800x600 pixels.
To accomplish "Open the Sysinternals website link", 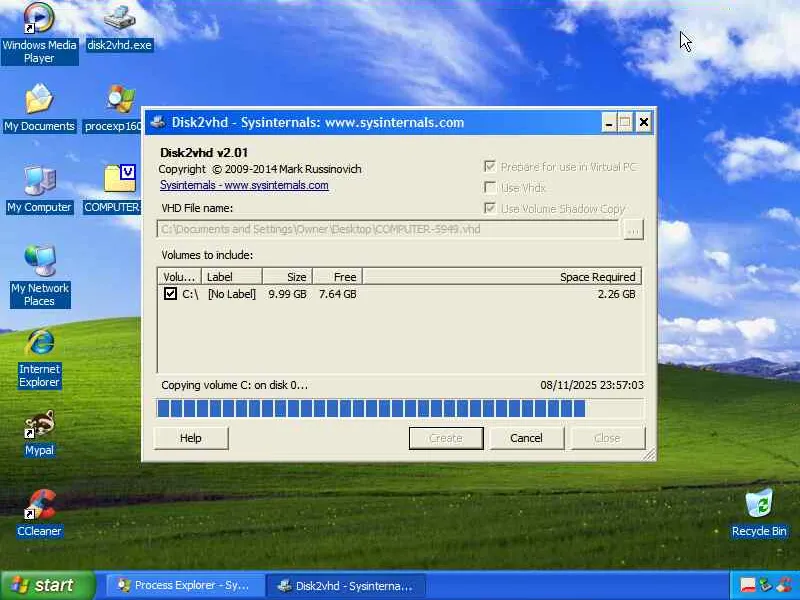I will [244, 185].
